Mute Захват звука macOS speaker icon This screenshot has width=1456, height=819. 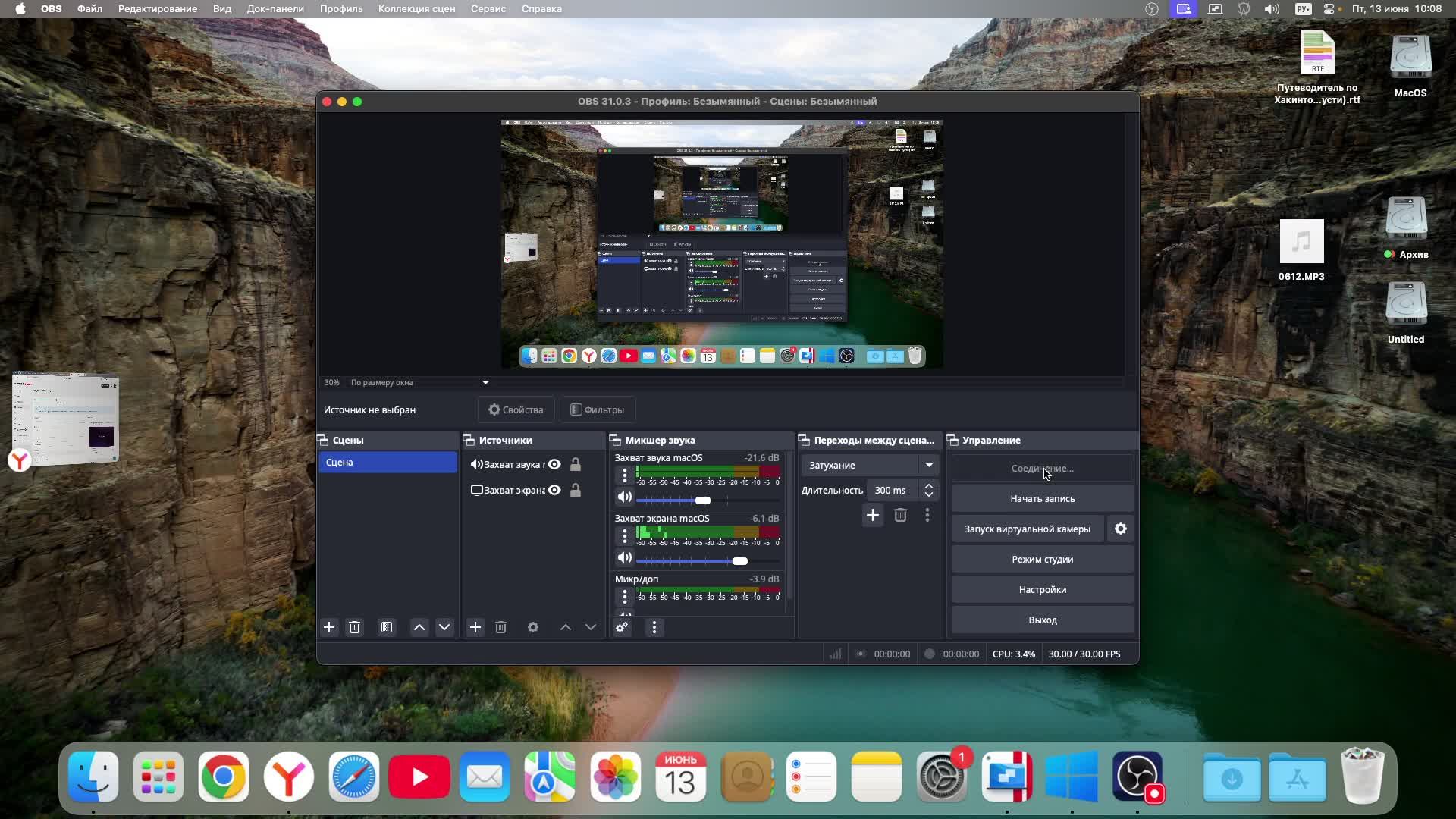pos(624,497)
